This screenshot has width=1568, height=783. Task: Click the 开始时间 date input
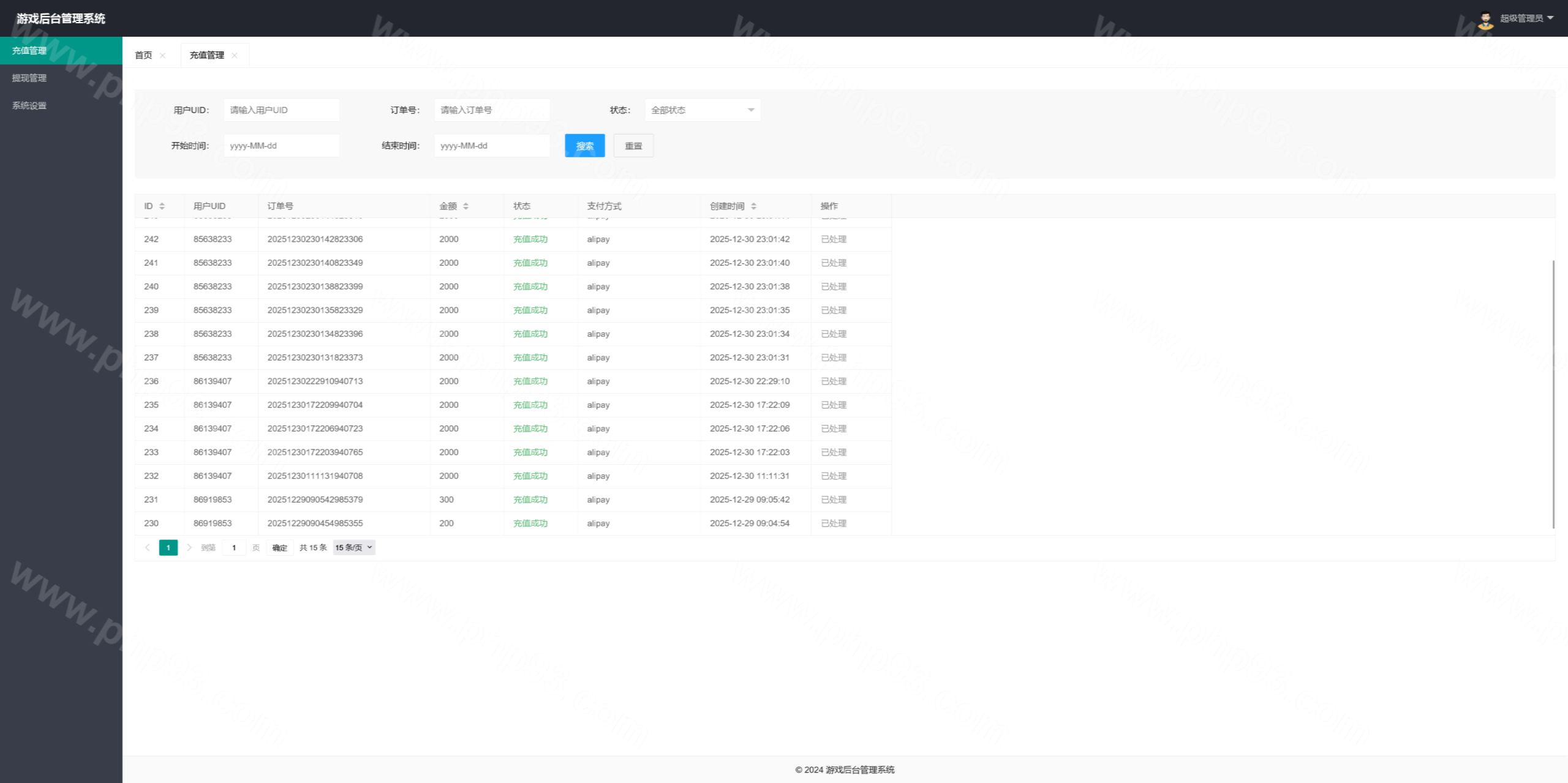coord(281,146)
